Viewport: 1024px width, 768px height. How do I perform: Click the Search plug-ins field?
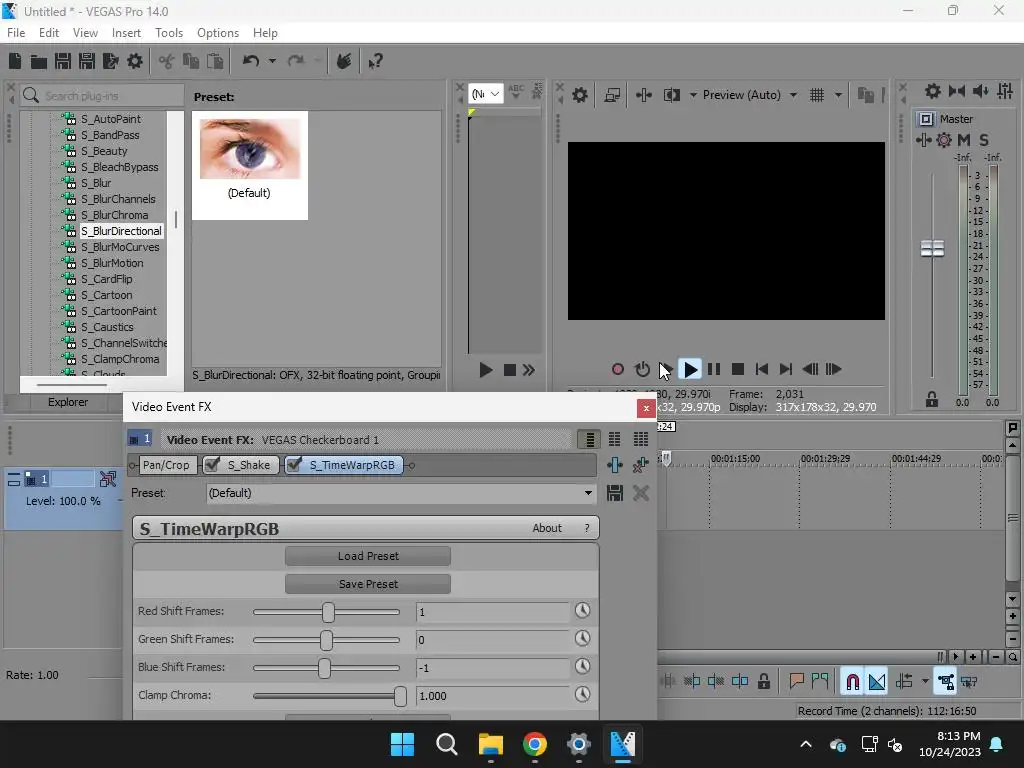[102, 96]
